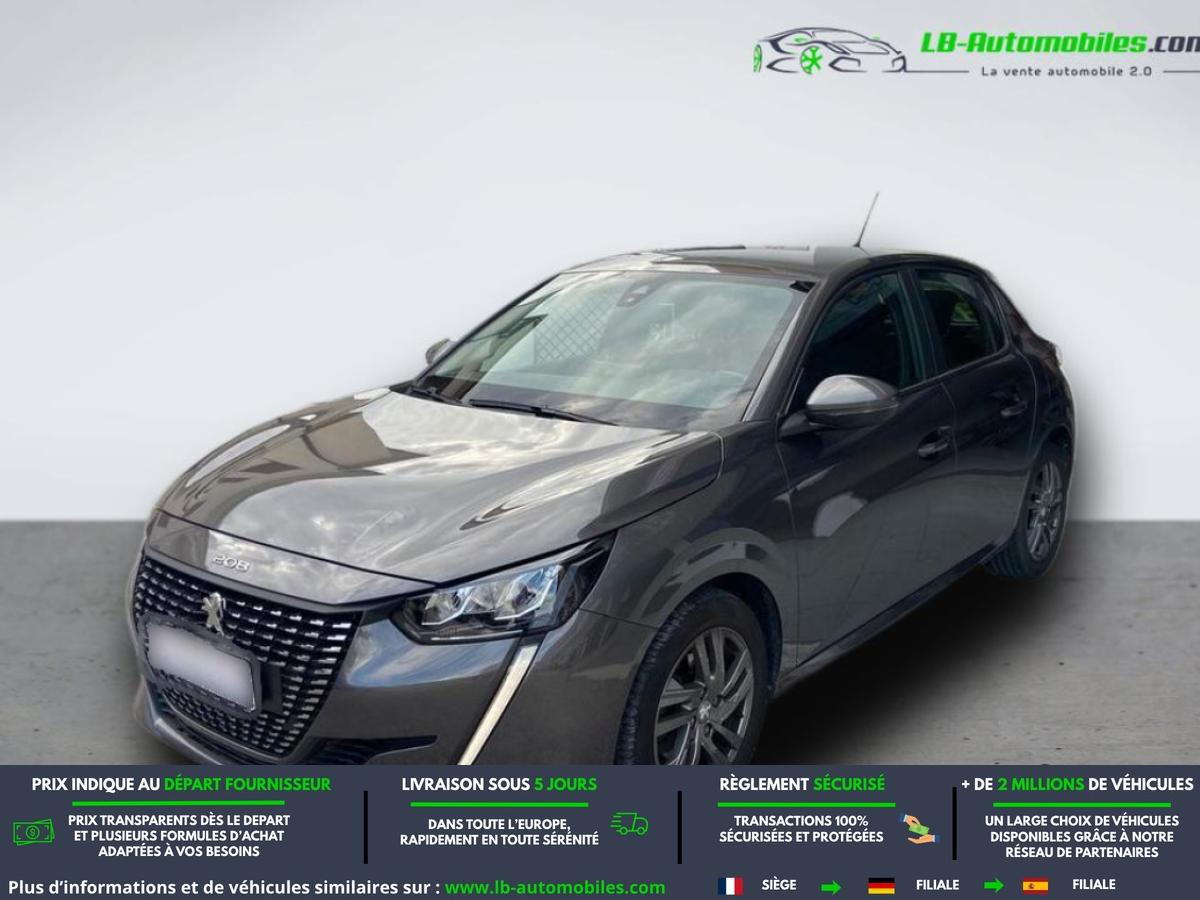Click 'DANS TOUTE L'EUROPE' delivery description
1200x900 pixels.
tap(499, 832)
